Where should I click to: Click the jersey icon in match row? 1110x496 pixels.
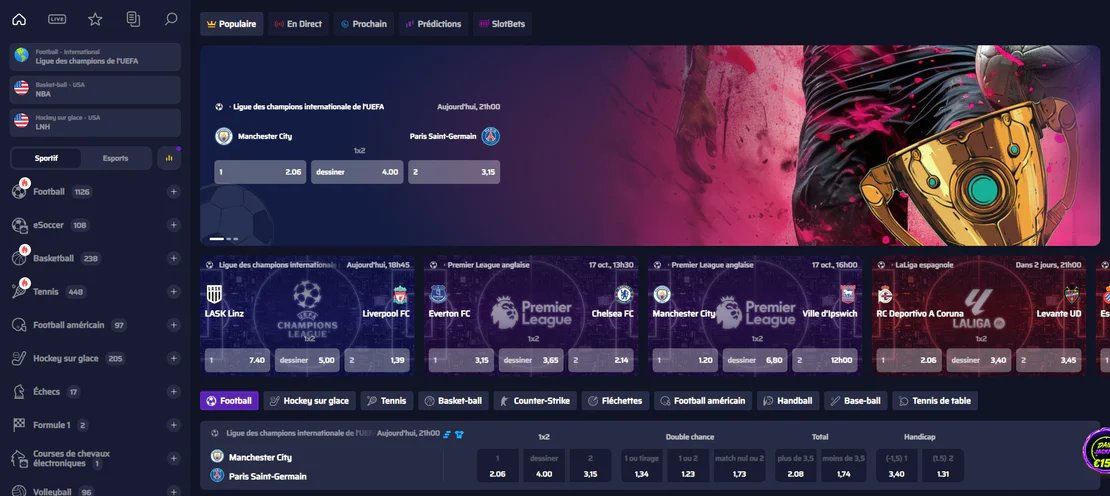(x=459, y=433)
